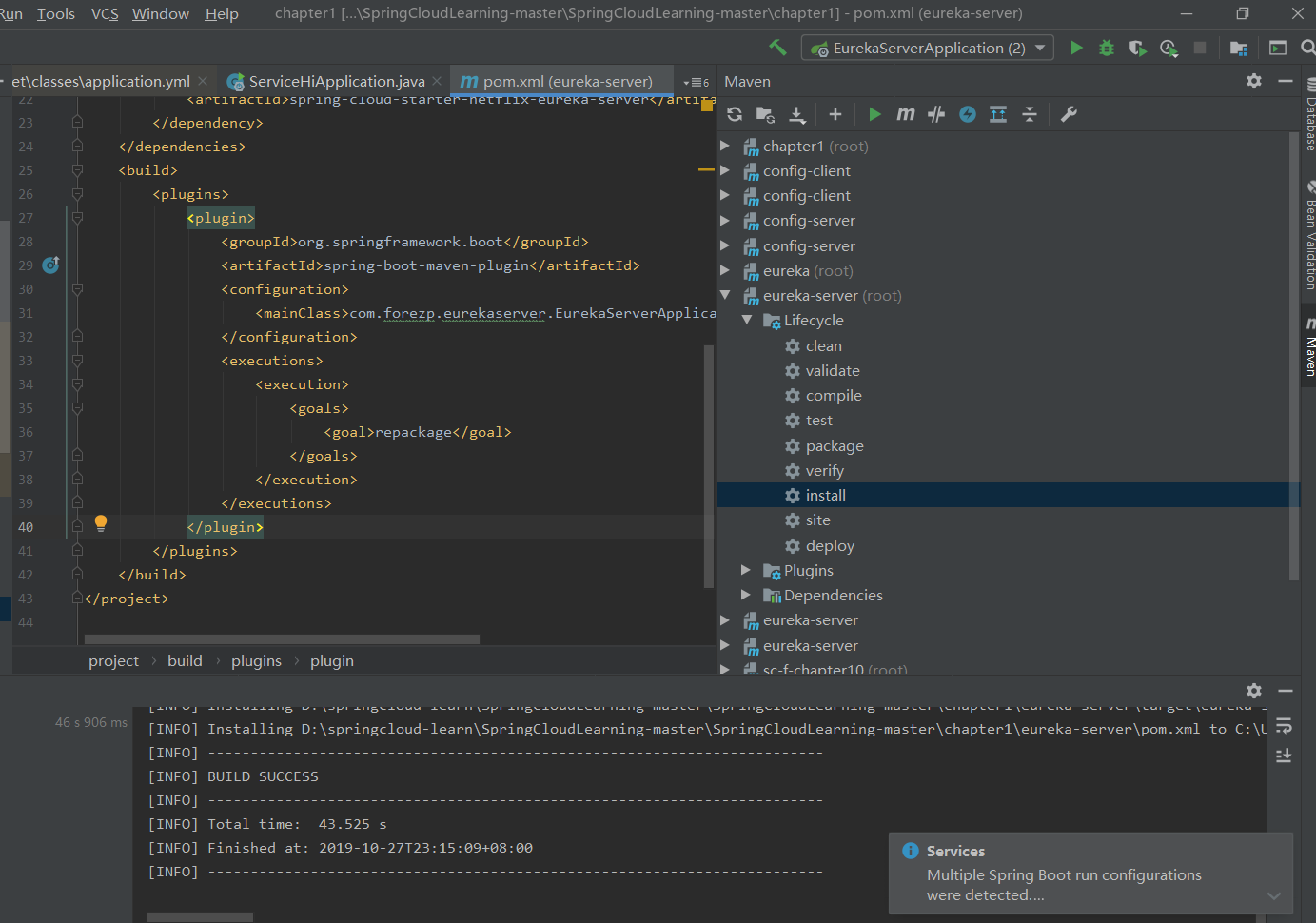
Task: Click 'project' breadcrumb
Action: (113, 660)
